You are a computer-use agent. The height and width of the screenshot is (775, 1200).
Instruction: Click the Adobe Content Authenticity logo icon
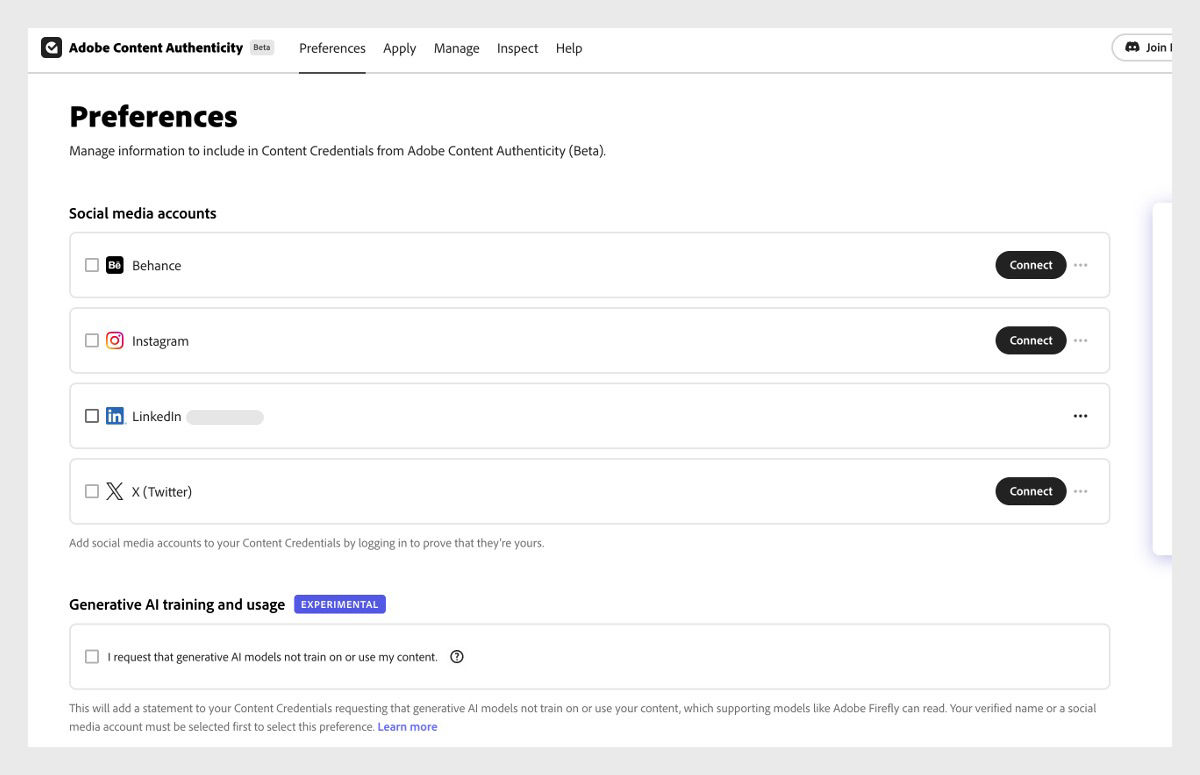[51, 47]
